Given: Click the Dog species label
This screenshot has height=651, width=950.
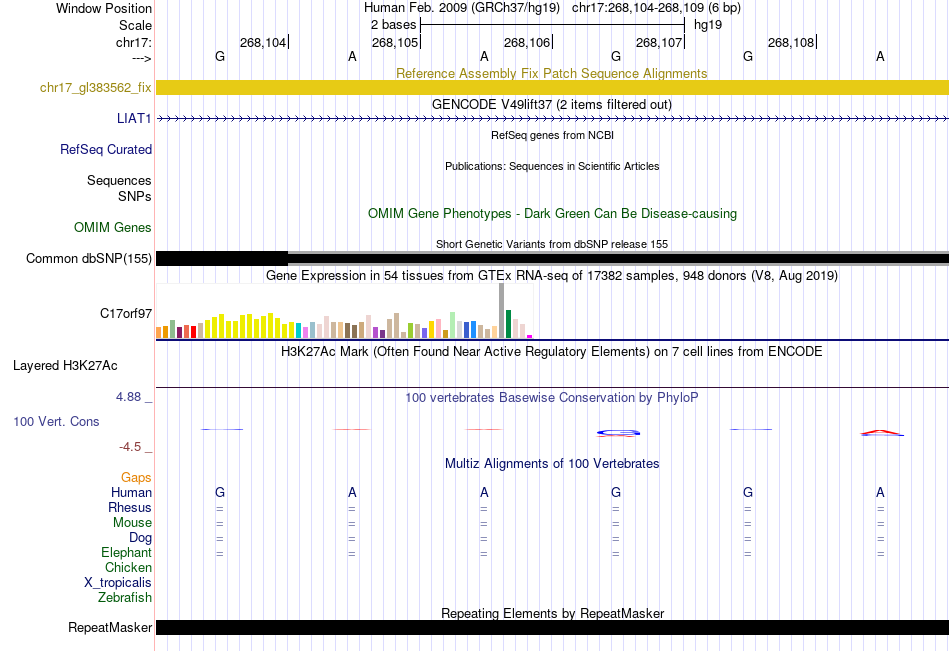Looking at the screenshot, I should tap(140, 538).
